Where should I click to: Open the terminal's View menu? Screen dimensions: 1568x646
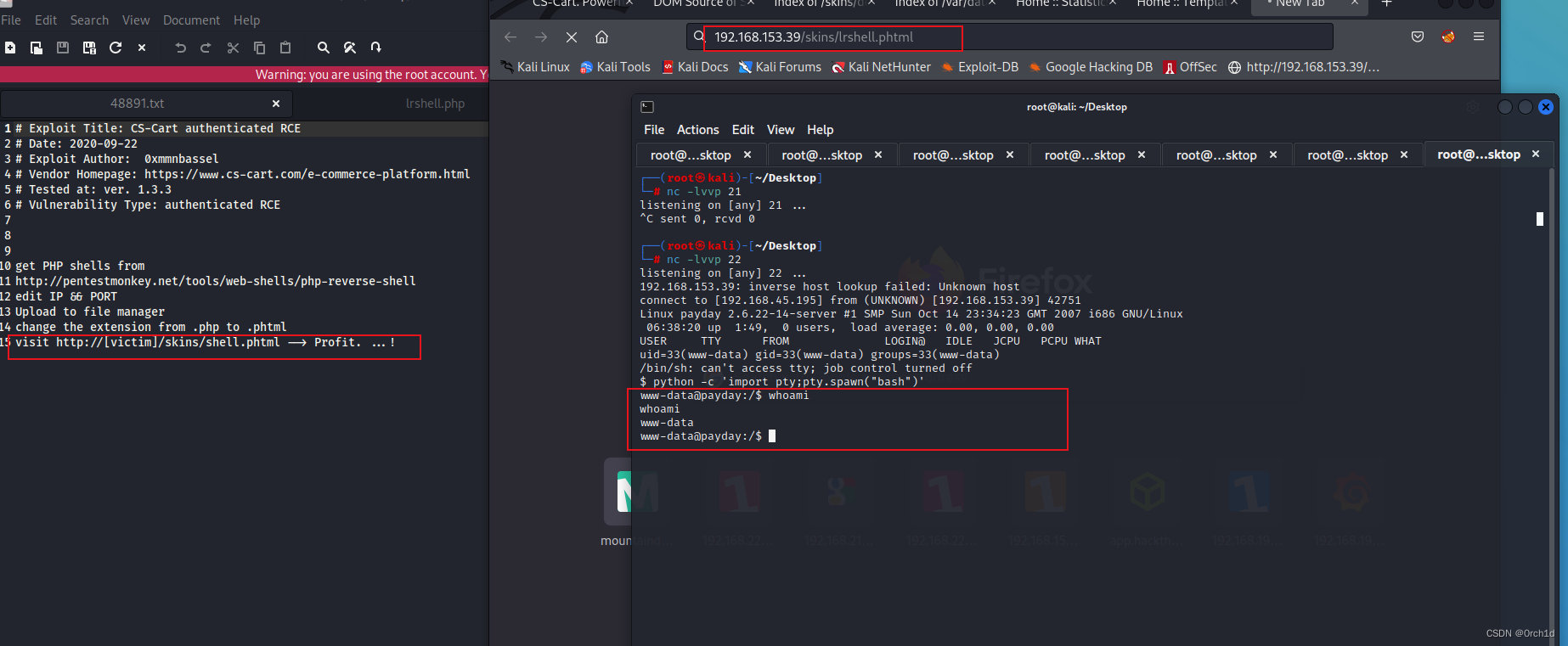[x=781, y=130]
